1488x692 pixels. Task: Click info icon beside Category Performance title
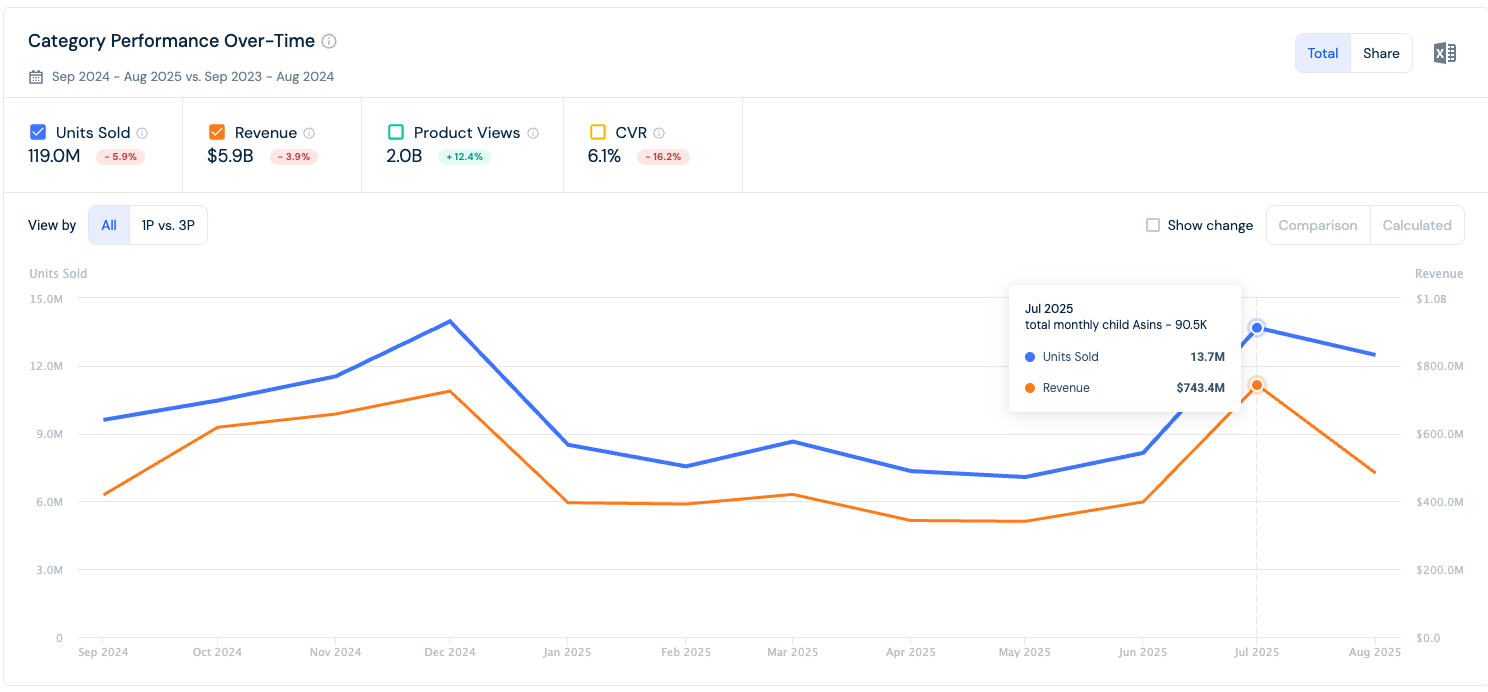click(329, 42)
